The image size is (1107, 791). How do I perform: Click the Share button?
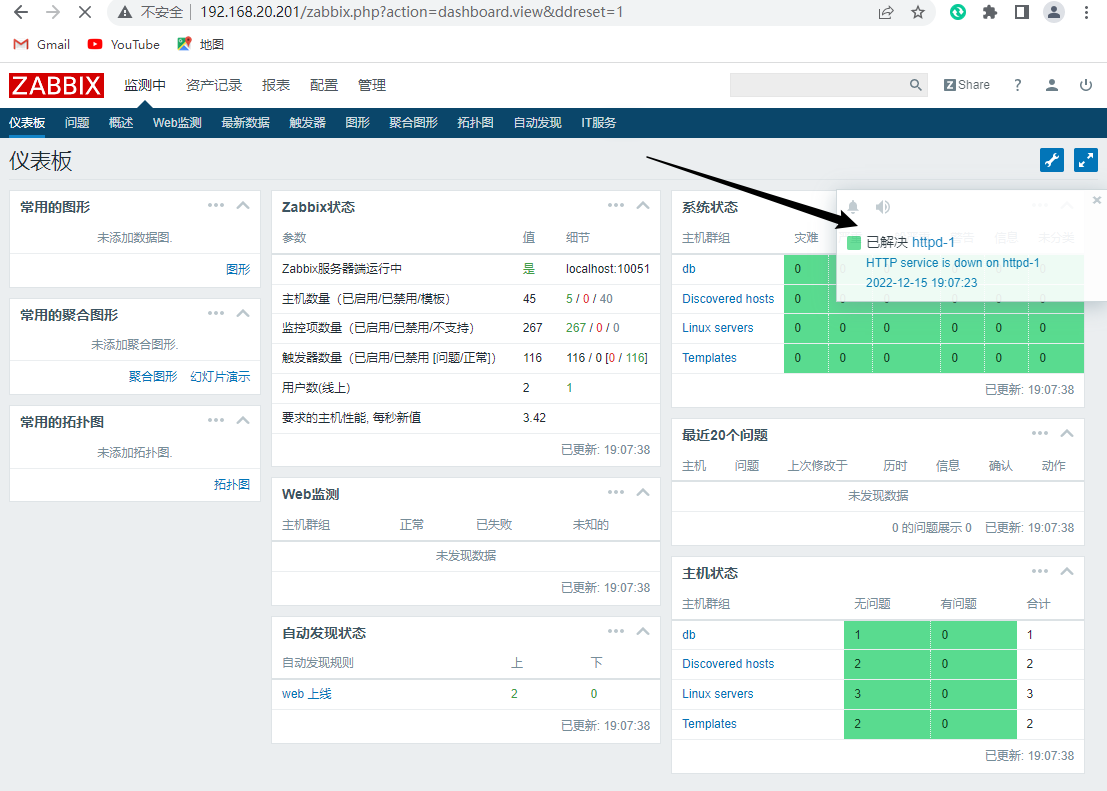tap(967, 85)
